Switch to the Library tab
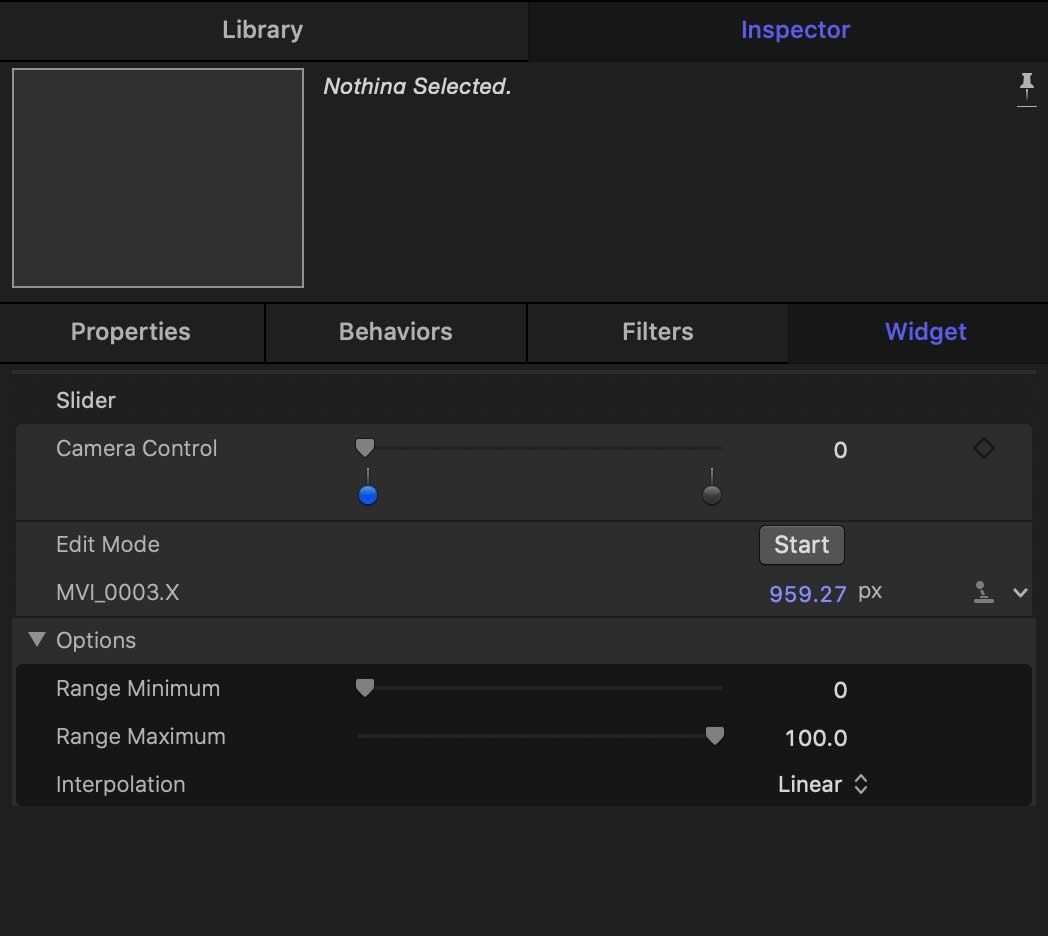This screenshot has width=1048, height=936. tap(263, 30)
